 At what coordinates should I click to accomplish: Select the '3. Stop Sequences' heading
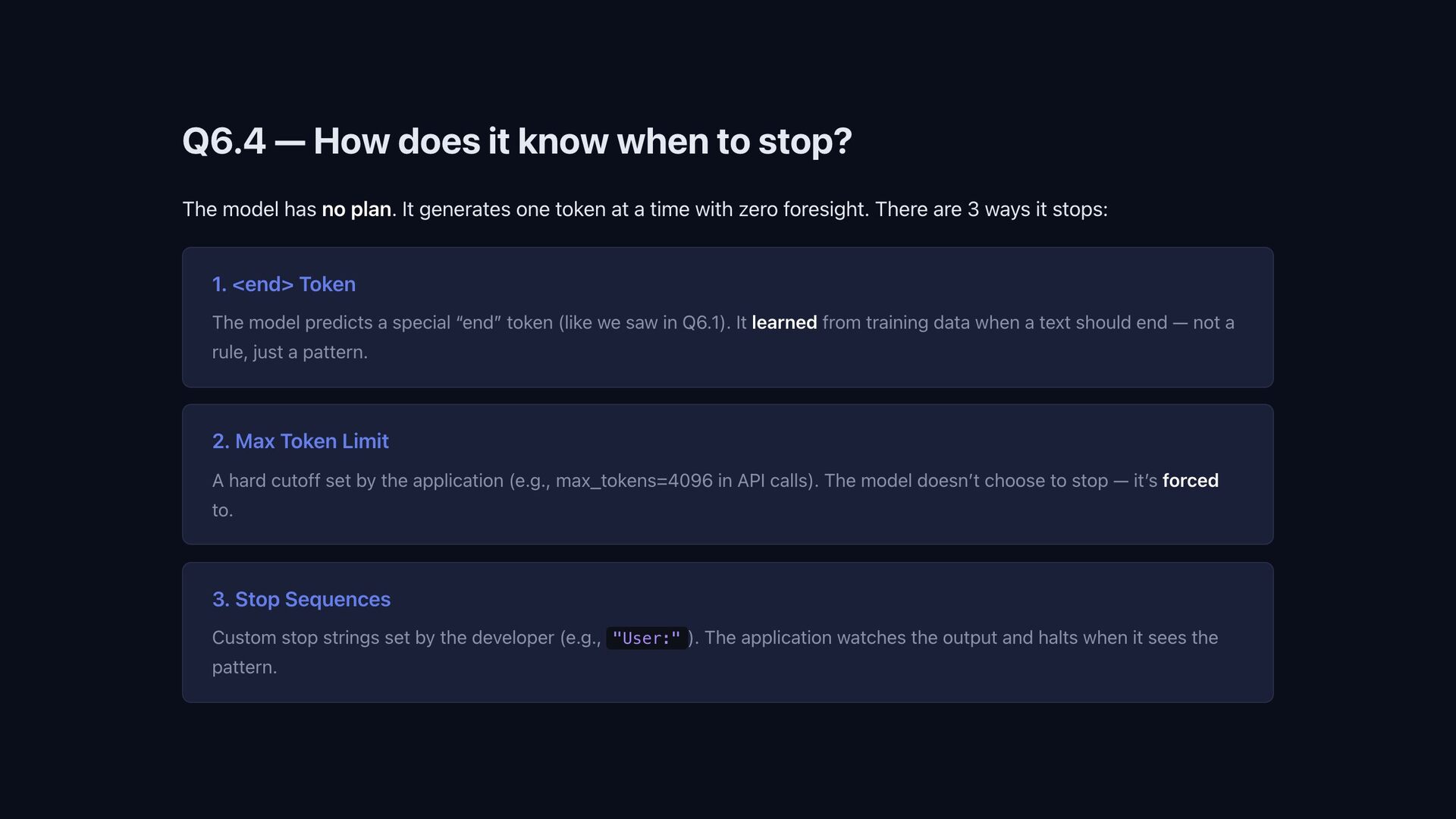301,599
